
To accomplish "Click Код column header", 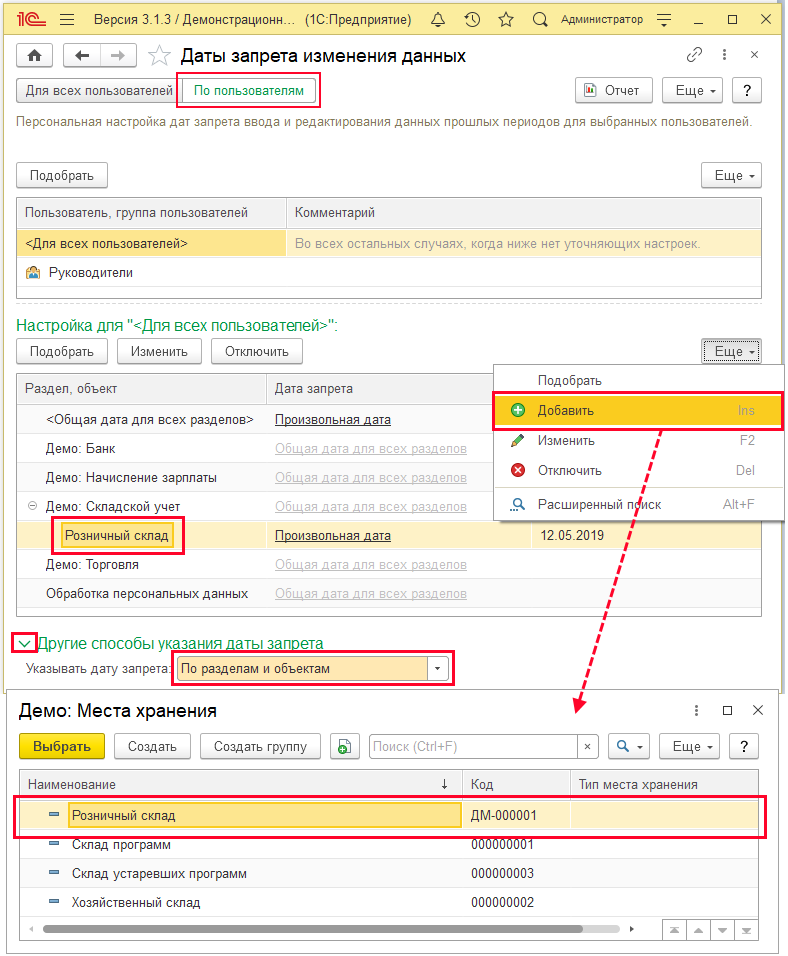I will coord(517,785).
